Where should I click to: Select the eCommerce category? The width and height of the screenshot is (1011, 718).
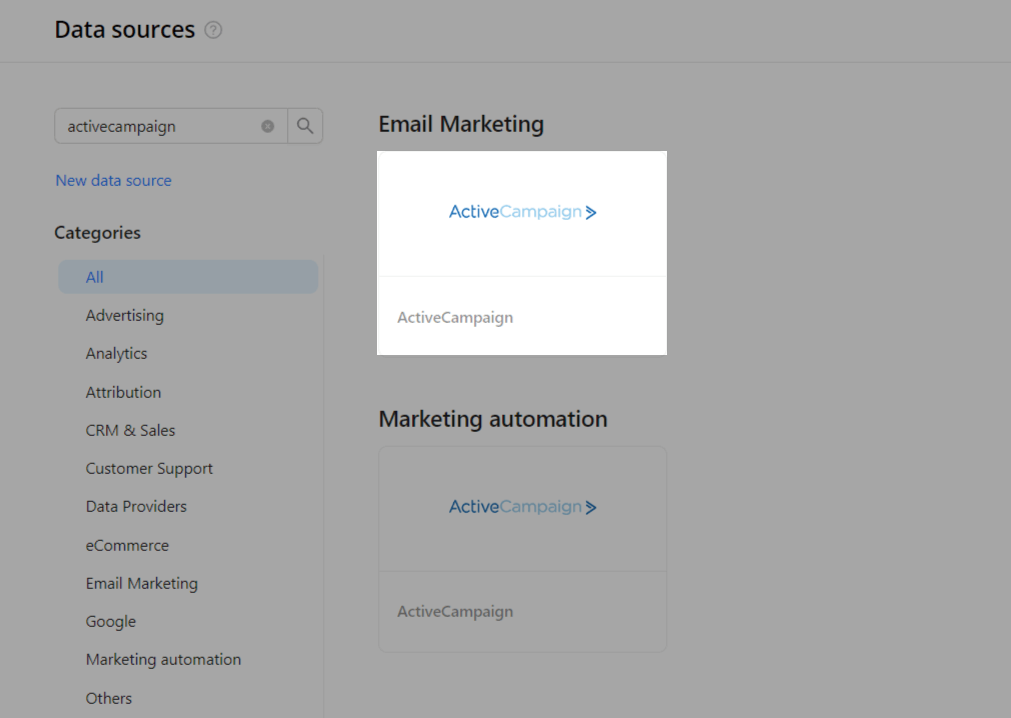[127, 545]
